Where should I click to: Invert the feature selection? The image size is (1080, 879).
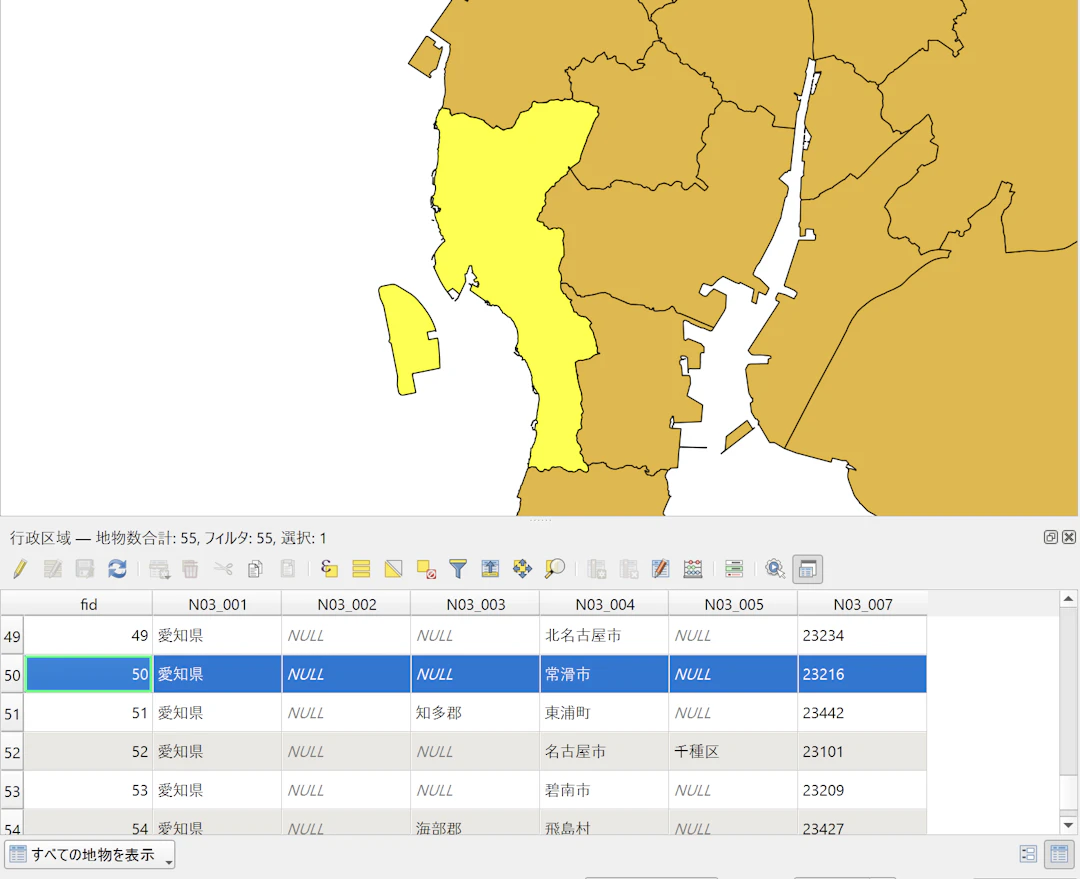pyautogui.click(x=393, y=569)
